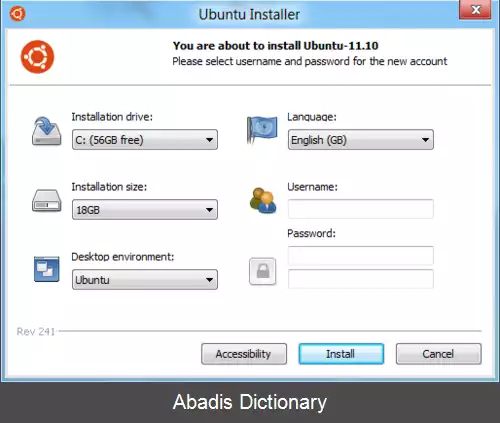Open the Installation drive dropdown

tap(145, 140)
